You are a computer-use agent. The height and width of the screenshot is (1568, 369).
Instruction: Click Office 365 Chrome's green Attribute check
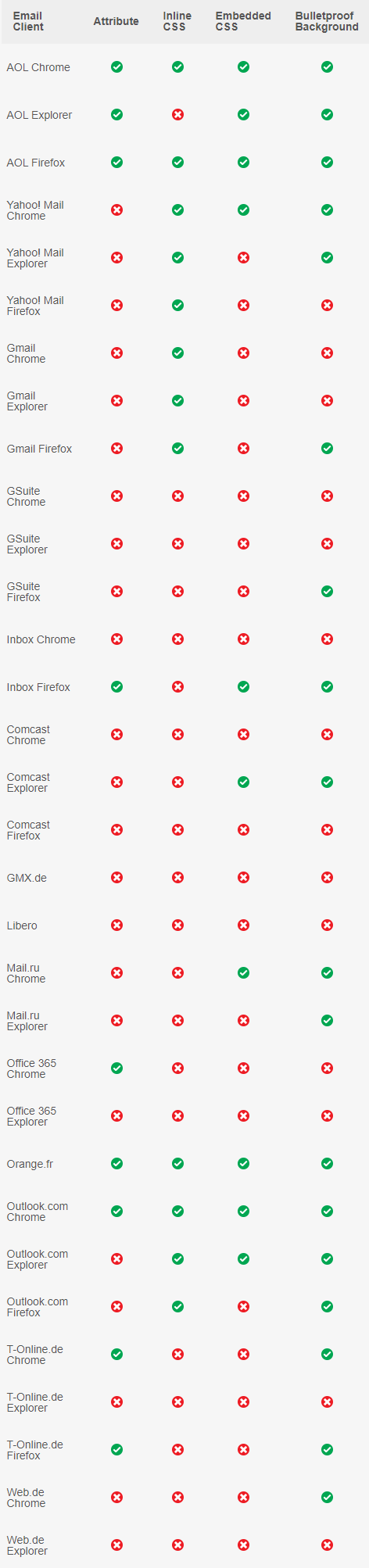(x=116, y=1069)
